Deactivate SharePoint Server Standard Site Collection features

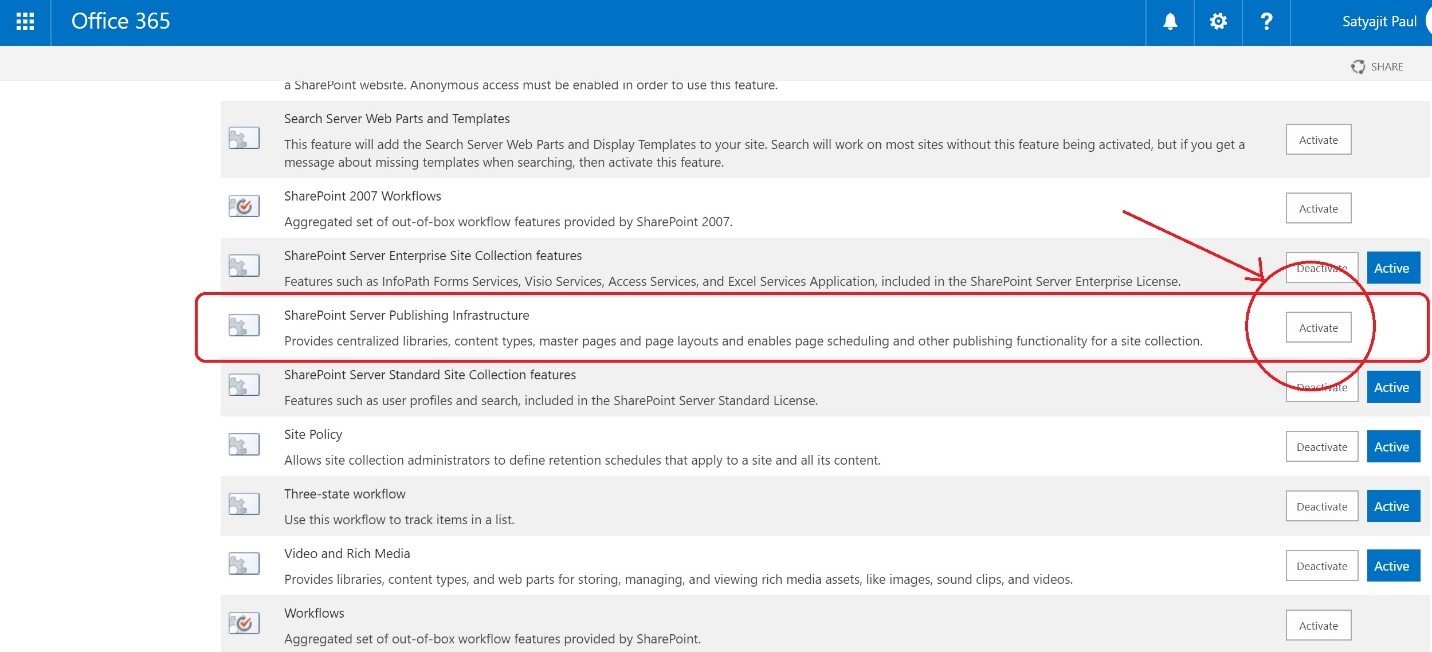coord(1322,387)
